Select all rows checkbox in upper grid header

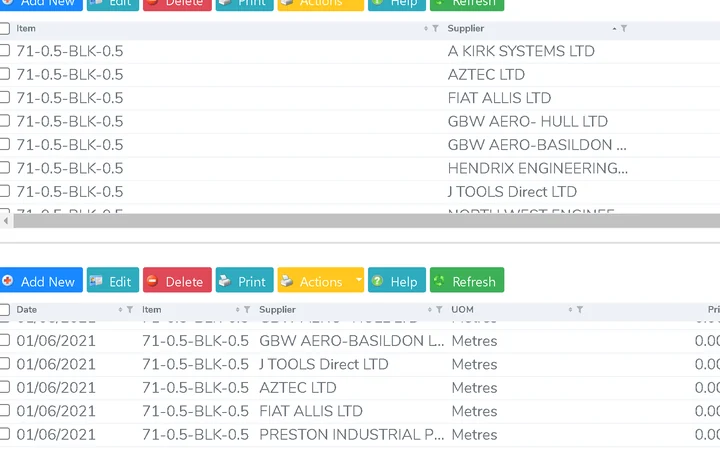(x=5, y=28)
